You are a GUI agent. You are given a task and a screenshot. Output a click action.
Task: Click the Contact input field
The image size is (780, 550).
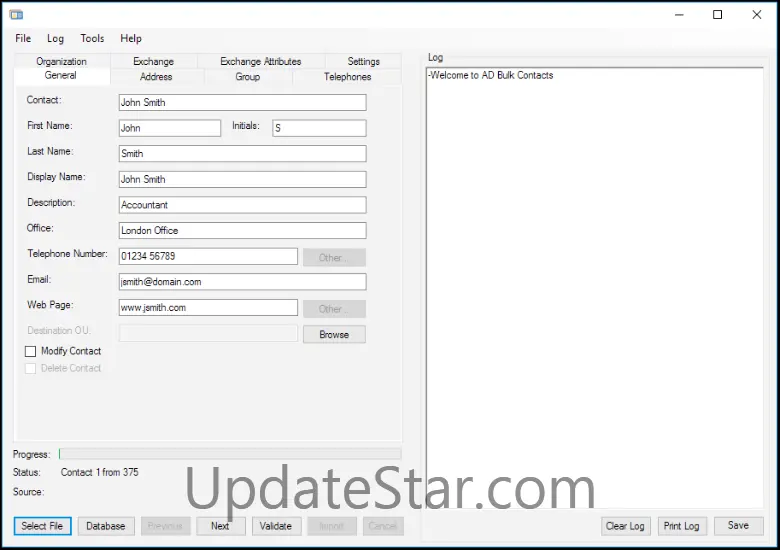click(x=243, y=102)
